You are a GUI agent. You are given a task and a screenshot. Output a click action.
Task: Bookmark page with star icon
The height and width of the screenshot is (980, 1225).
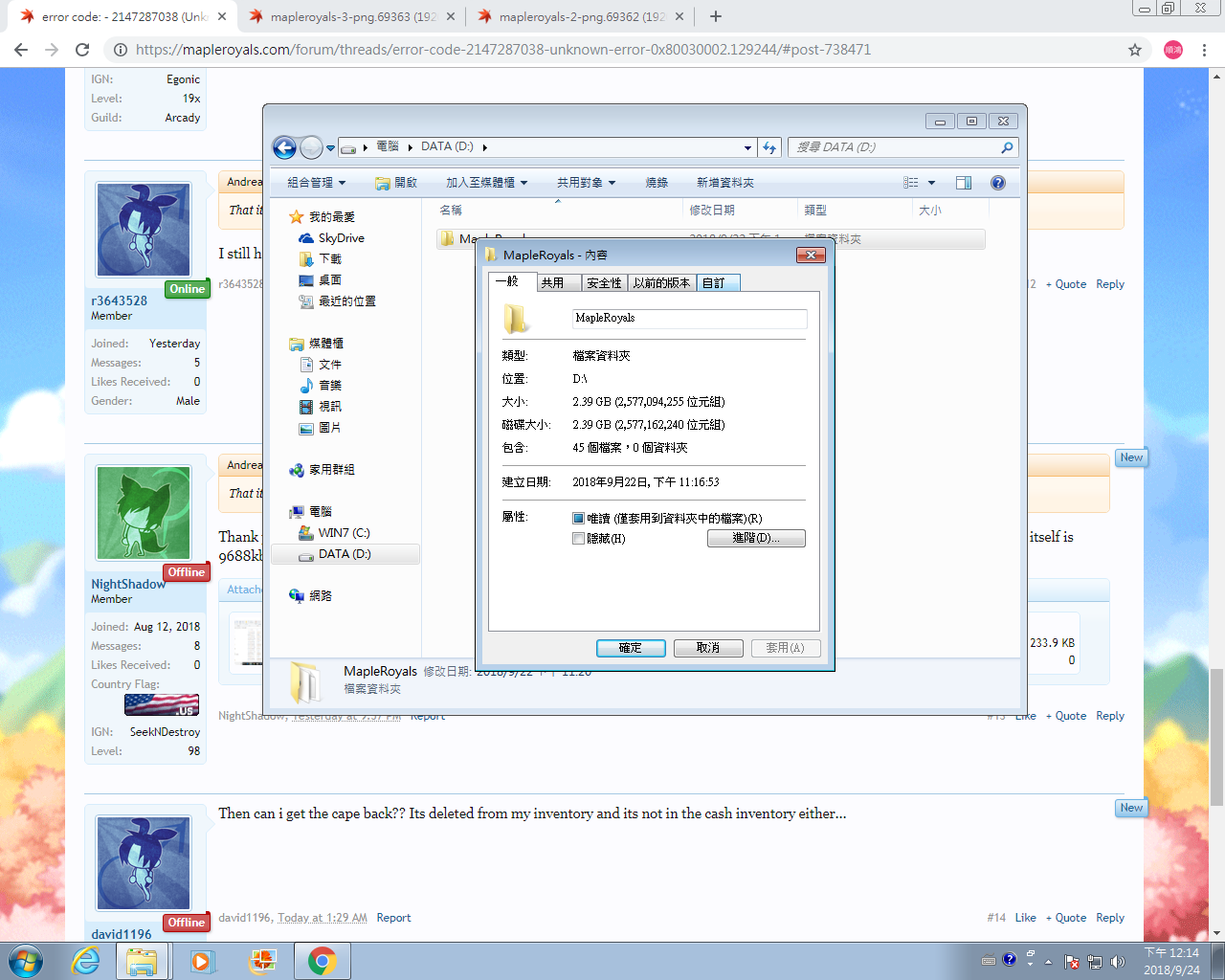(x=1135, y=50)
